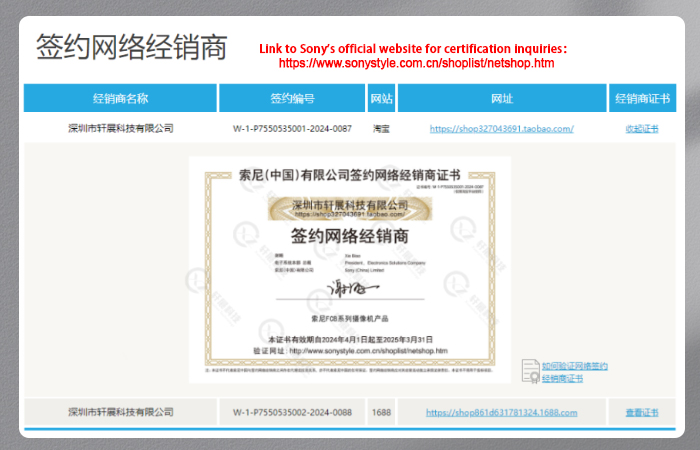Click the 网址 column header

(502, 98)
